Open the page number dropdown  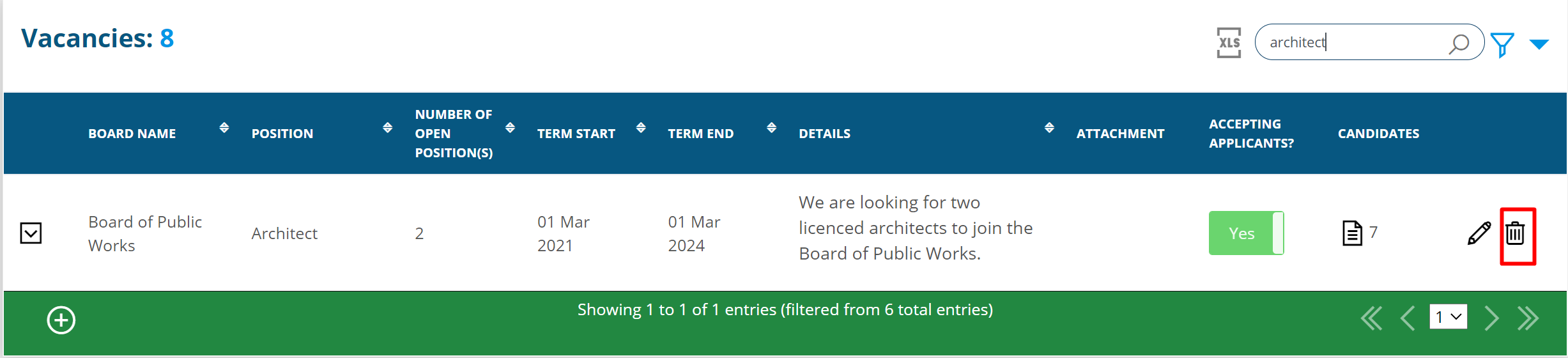tap(1447, 317)
